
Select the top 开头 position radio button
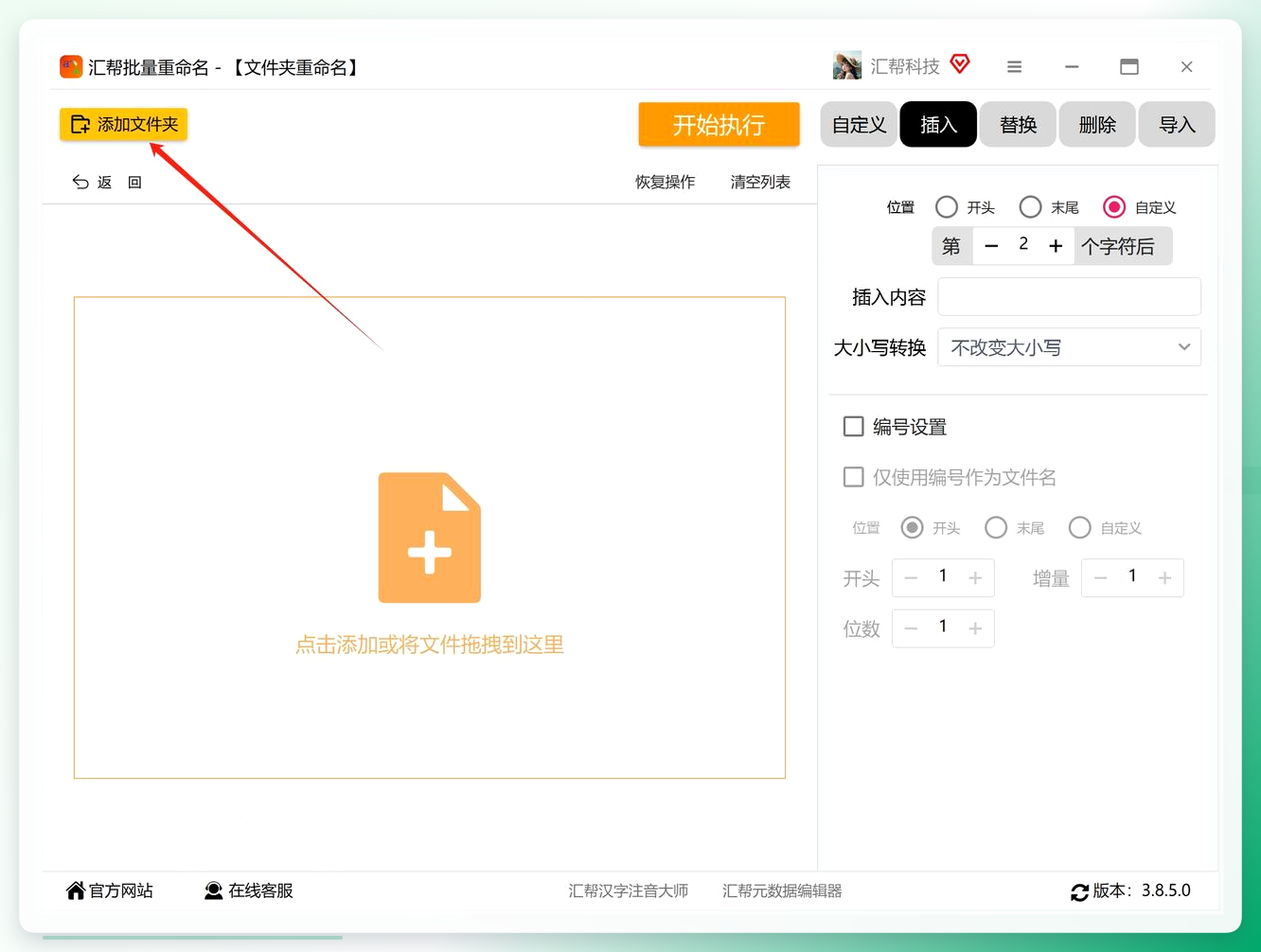[946, 206]
